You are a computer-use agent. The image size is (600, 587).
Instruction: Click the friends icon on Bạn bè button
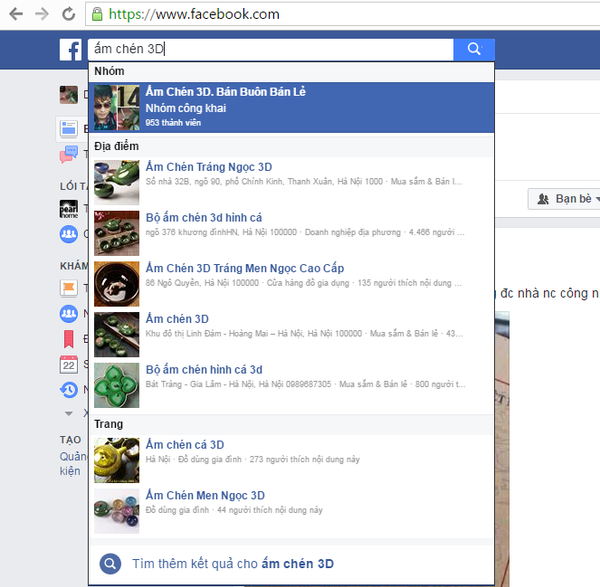pyautogui.click(x=543, y=199)
